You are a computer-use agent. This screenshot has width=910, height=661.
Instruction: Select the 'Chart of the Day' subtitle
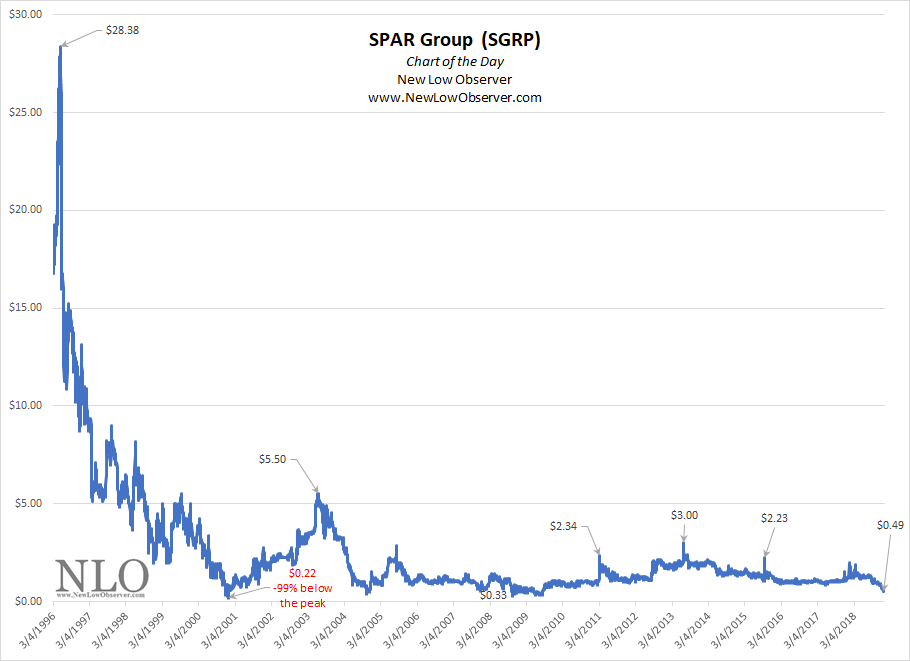click(455, 61)
